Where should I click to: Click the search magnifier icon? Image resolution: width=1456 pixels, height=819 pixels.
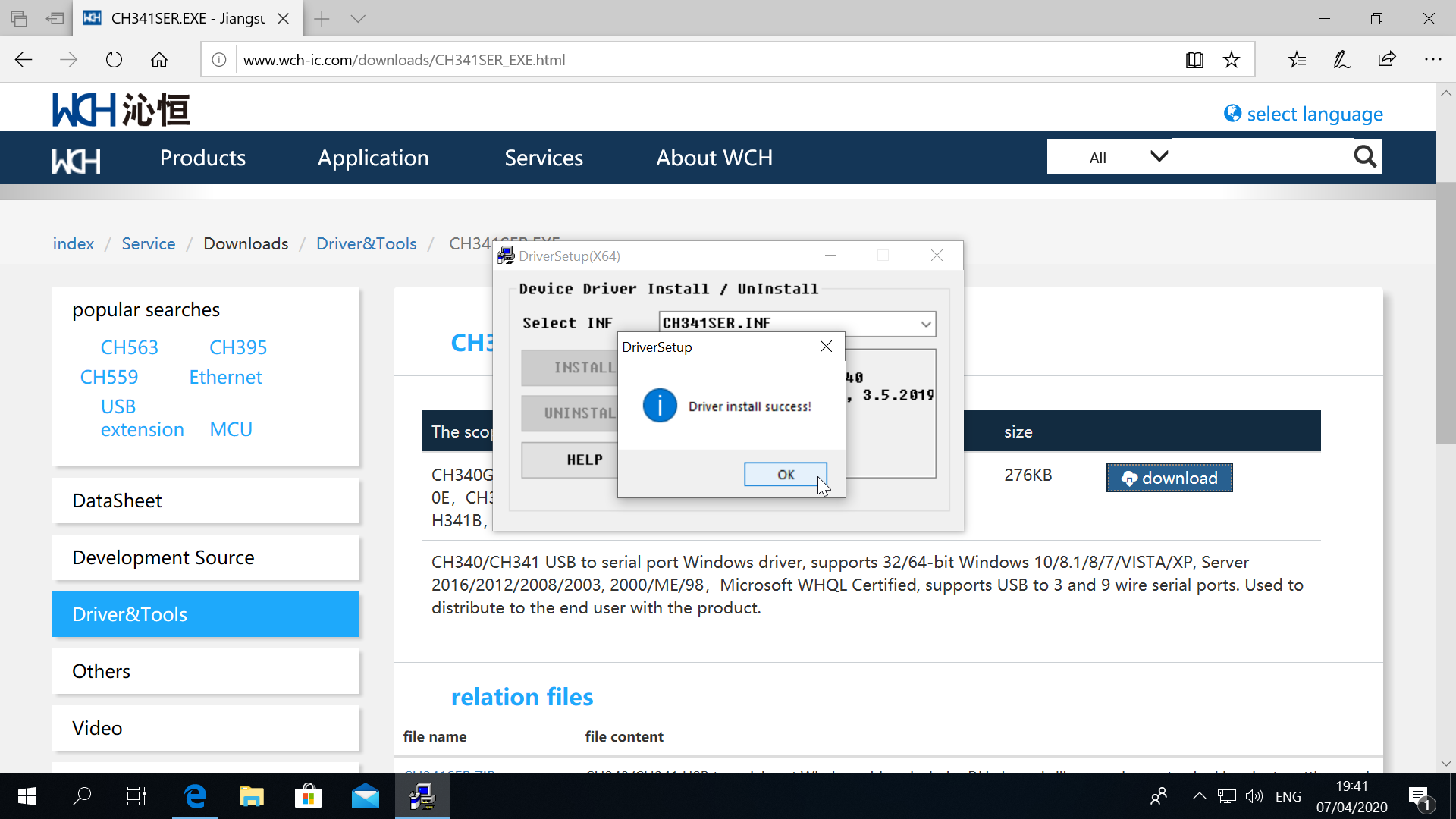pyautogui.click(x=1365, y=157)
